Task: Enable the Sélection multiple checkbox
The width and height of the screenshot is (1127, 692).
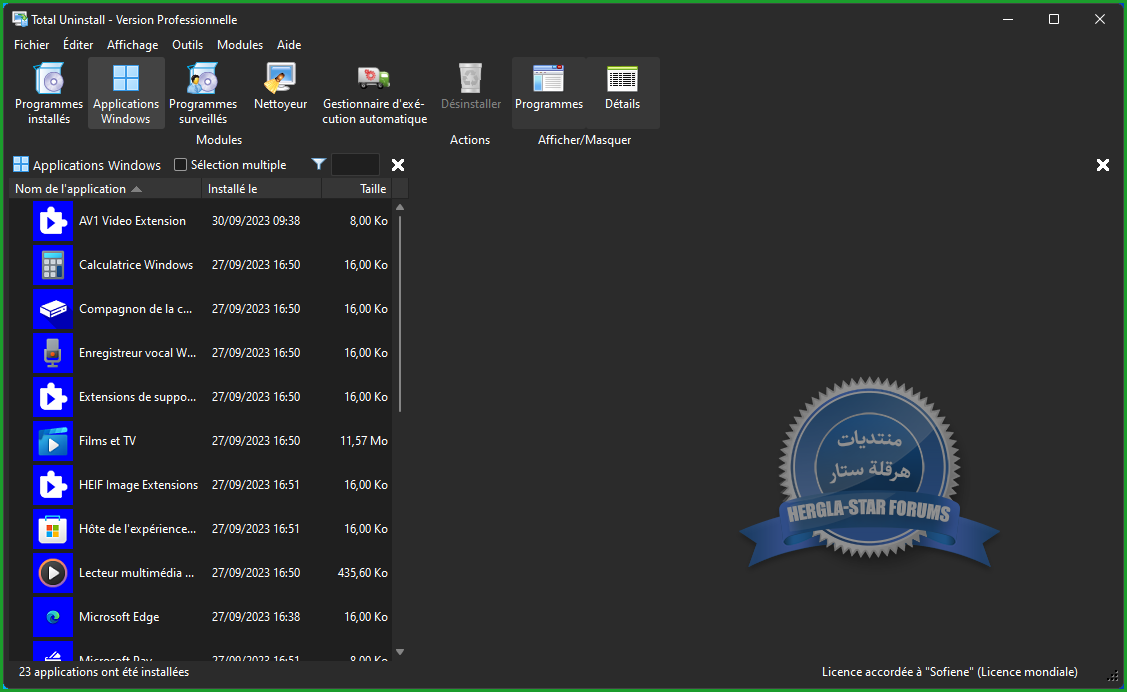Action: pos(180,165)
